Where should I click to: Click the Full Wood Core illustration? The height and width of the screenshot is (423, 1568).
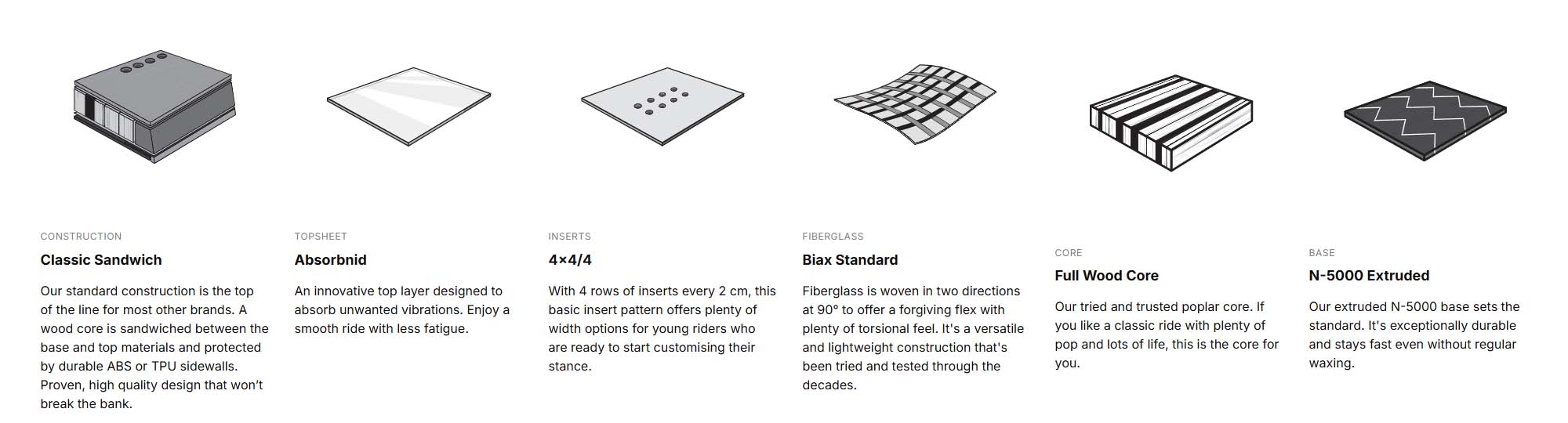click(x=1171, y=123)
